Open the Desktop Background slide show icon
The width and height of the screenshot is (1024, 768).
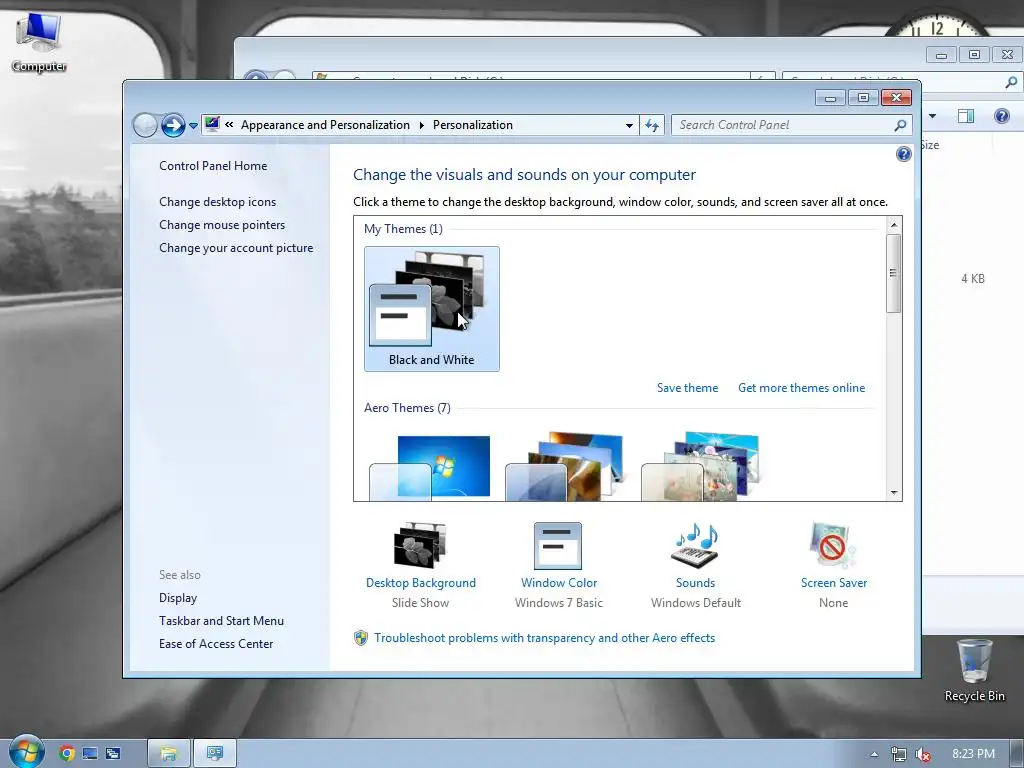(x=421, y=545)
